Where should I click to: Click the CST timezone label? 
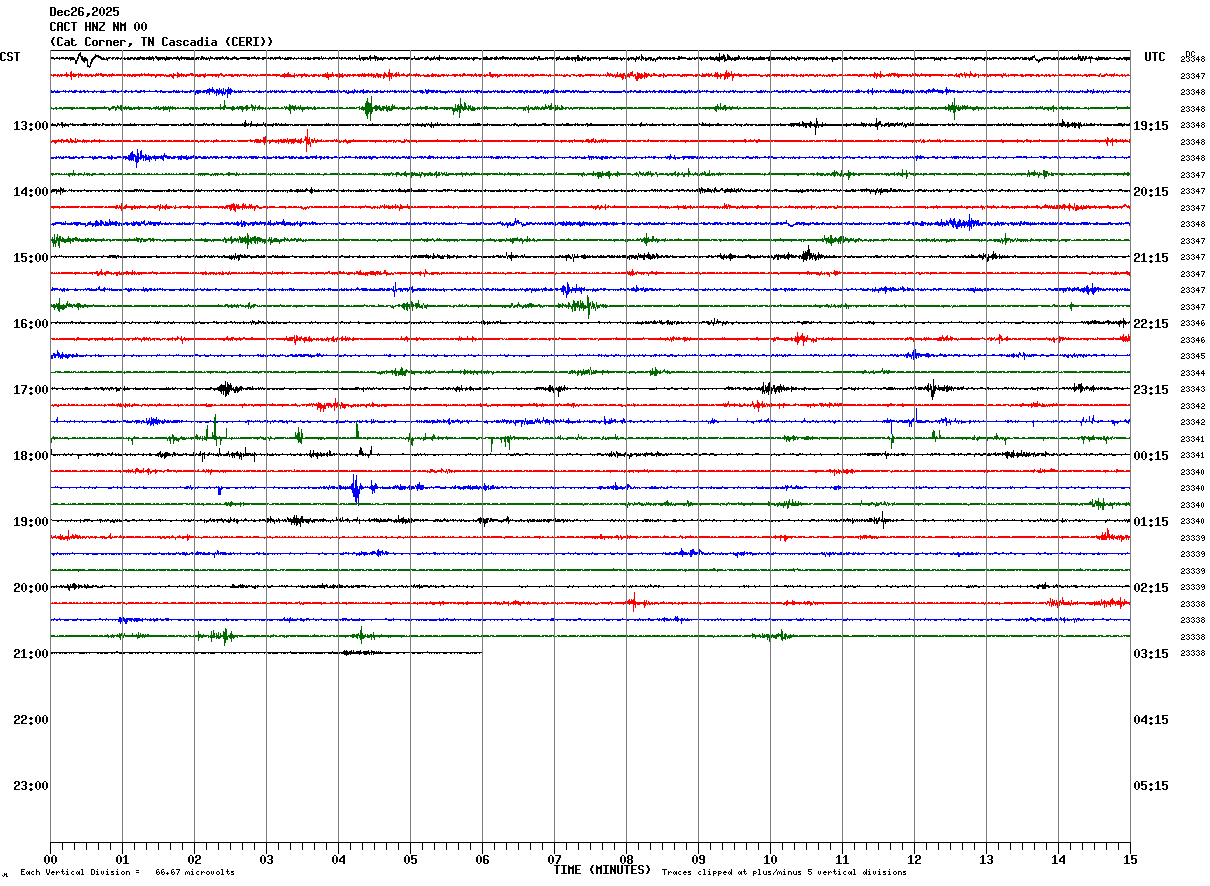(x=10, y=57)
